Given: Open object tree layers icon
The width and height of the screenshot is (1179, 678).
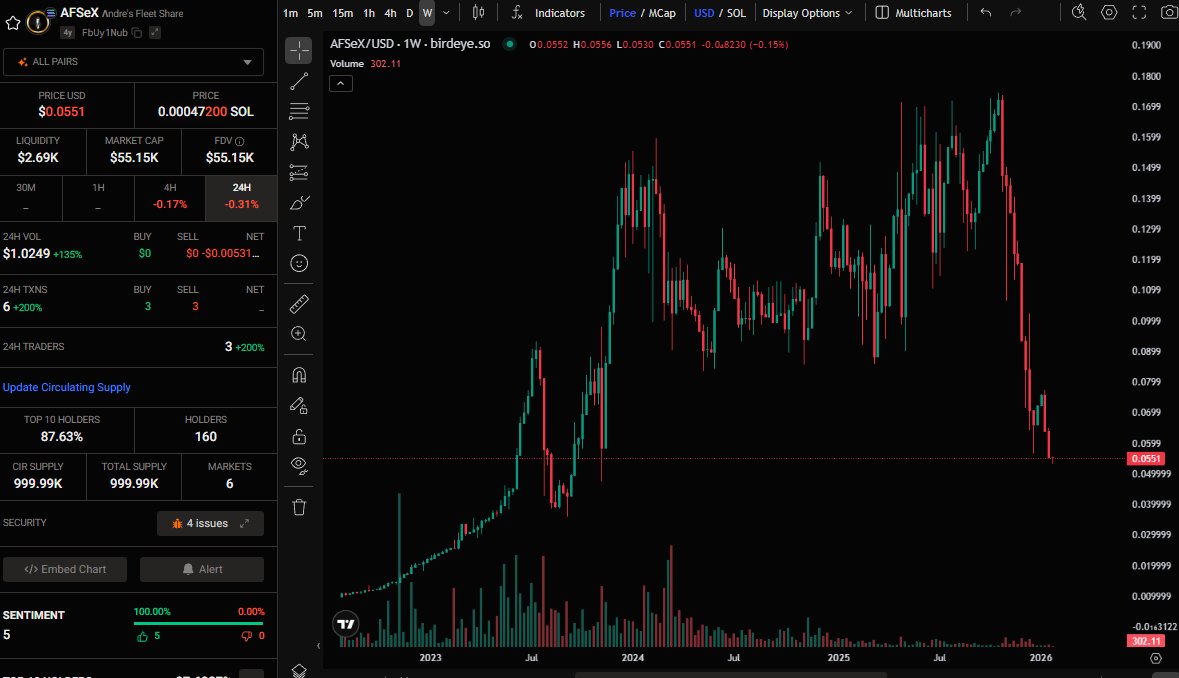Looking at the screenshot, I should click(x=299, y=670).
